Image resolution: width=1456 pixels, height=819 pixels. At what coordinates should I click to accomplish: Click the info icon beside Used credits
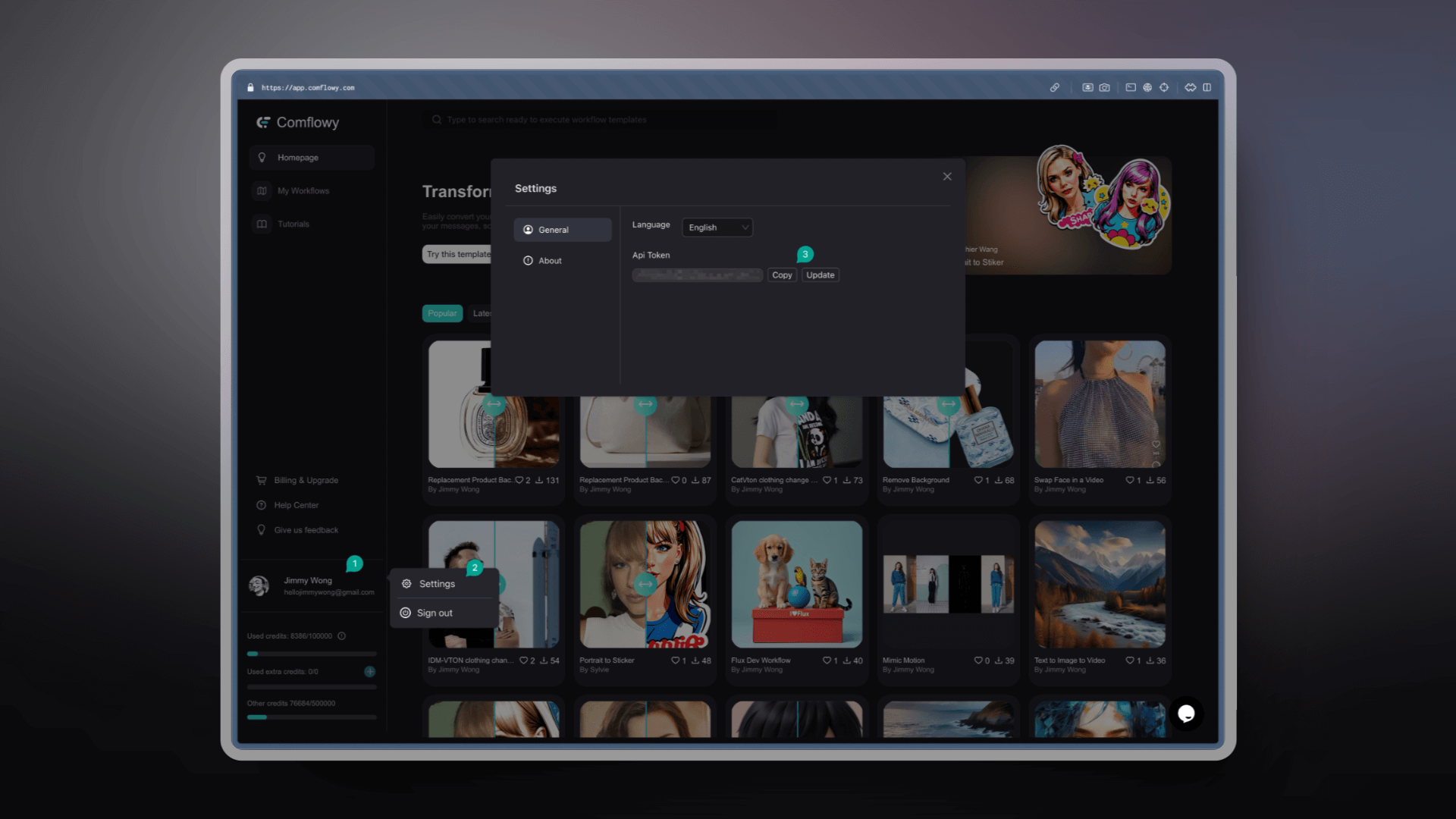pyautogui.click(x=342, y=636)
